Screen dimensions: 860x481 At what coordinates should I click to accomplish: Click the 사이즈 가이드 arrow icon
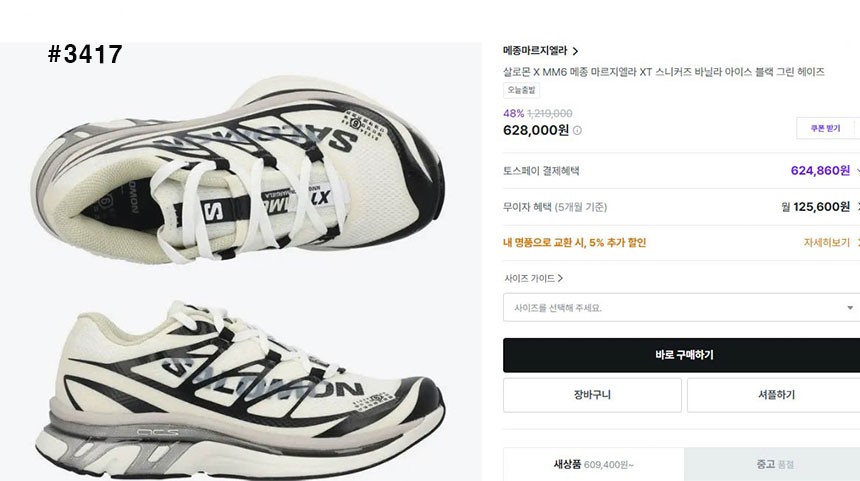[560, 278]
